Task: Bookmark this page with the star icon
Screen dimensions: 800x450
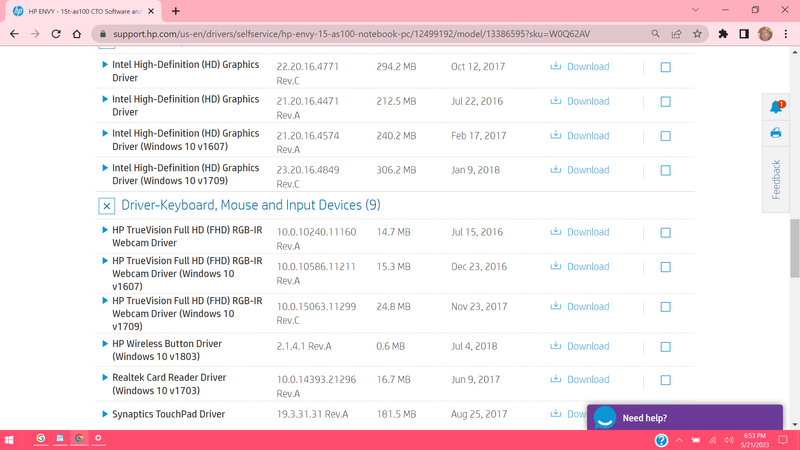Action: coord(697,34)
